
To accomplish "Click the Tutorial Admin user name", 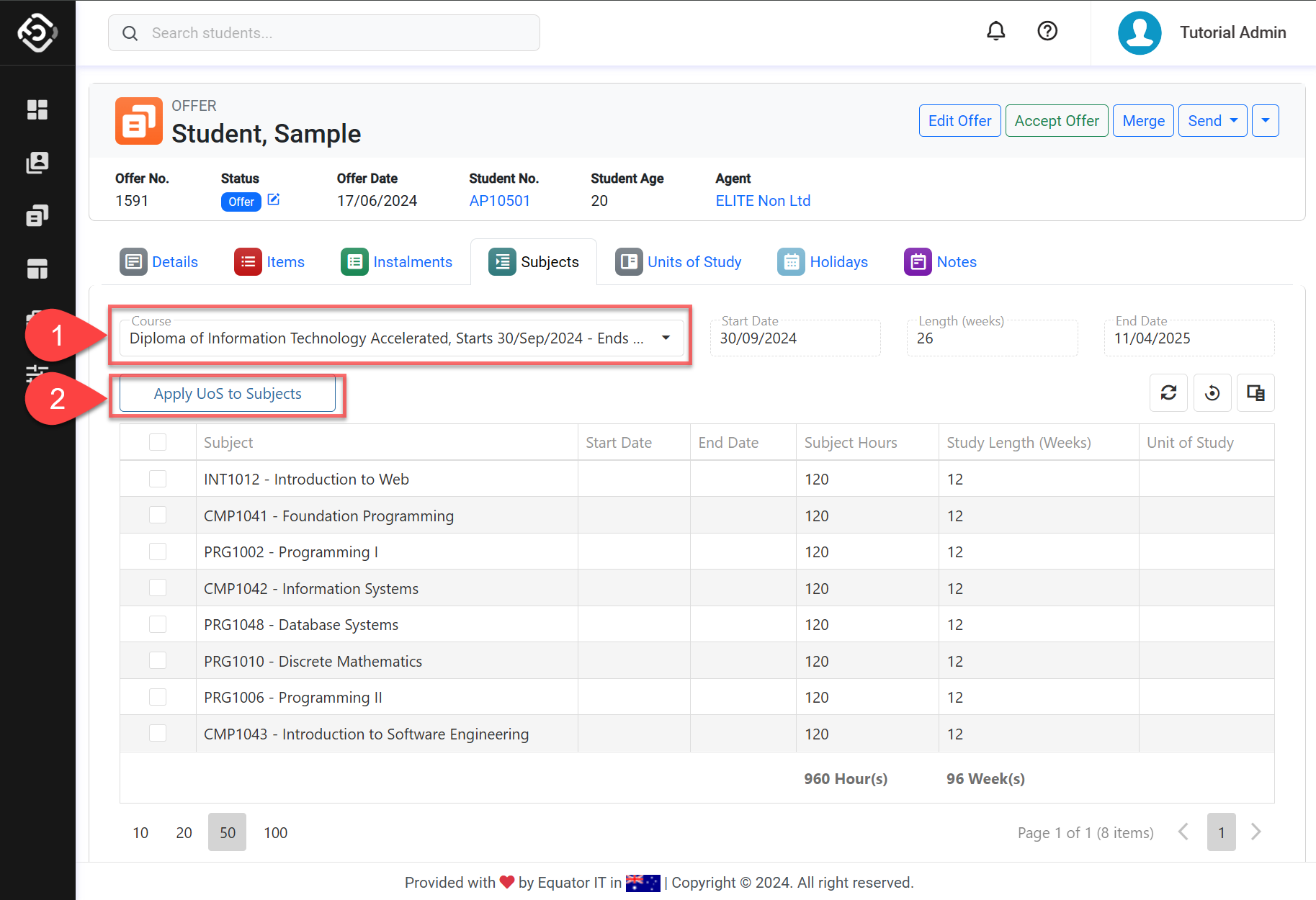I will tap(1232, 32).
